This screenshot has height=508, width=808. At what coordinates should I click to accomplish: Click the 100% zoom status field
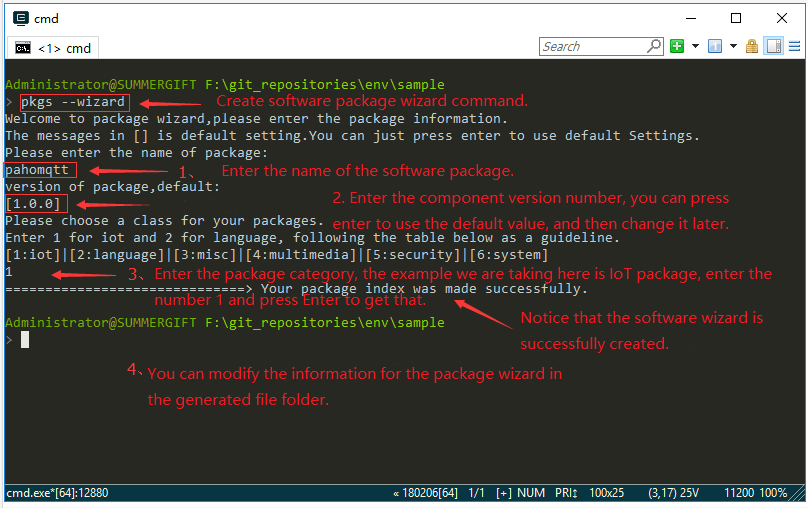click(x=773, y=493)
